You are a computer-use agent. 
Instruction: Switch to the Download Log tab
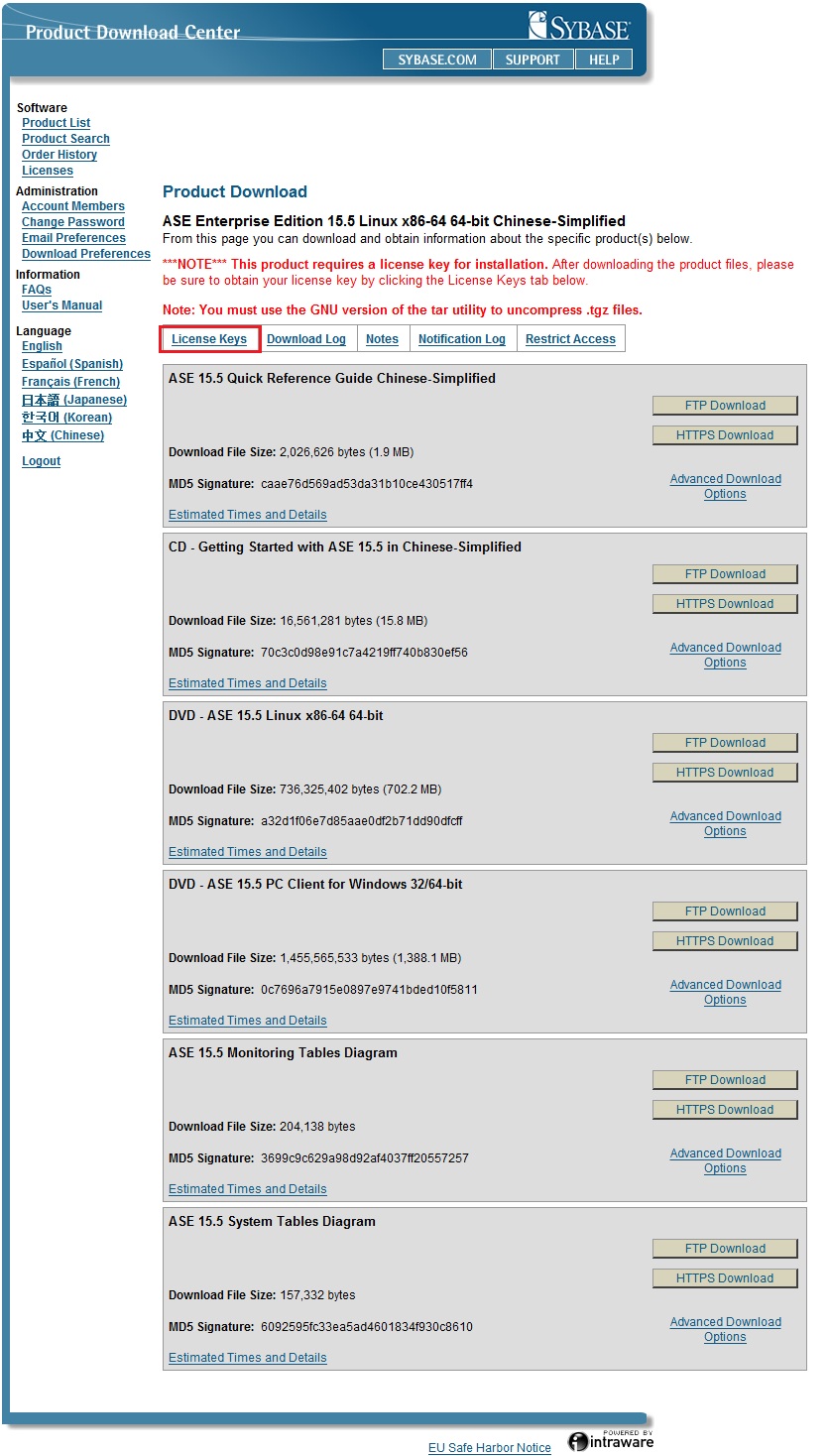point(306,339)
